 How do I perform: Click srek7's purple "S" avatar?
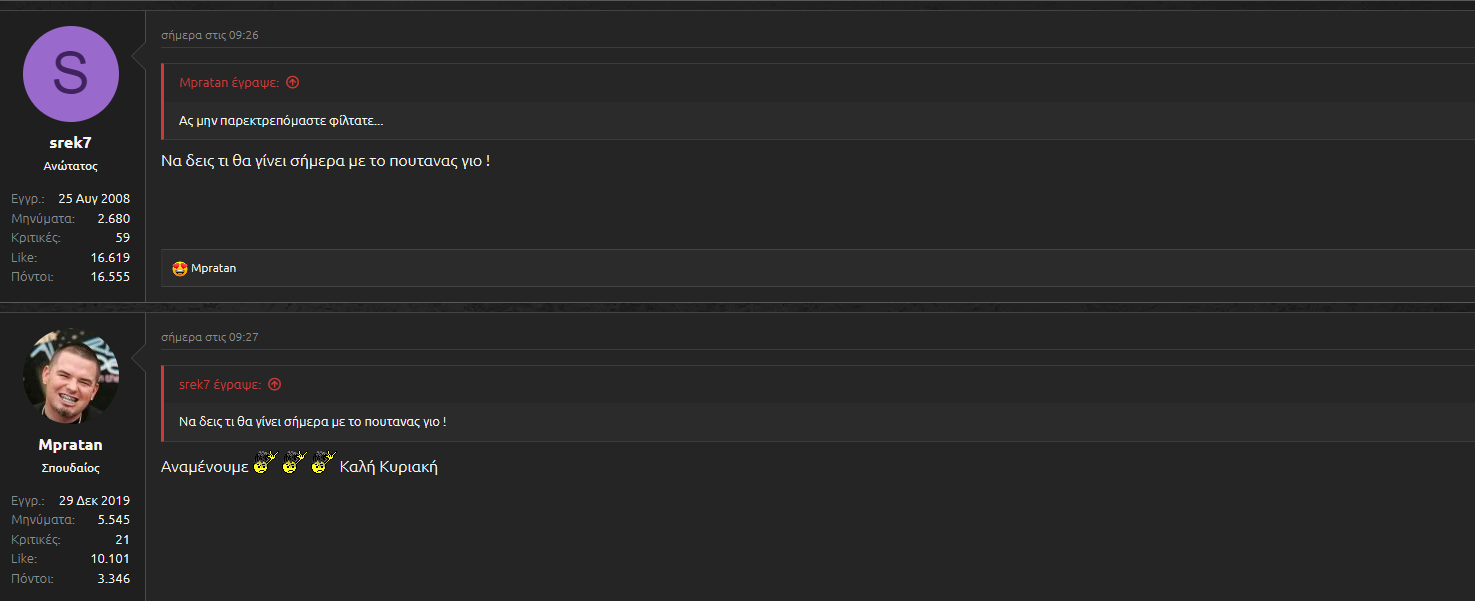70,75
